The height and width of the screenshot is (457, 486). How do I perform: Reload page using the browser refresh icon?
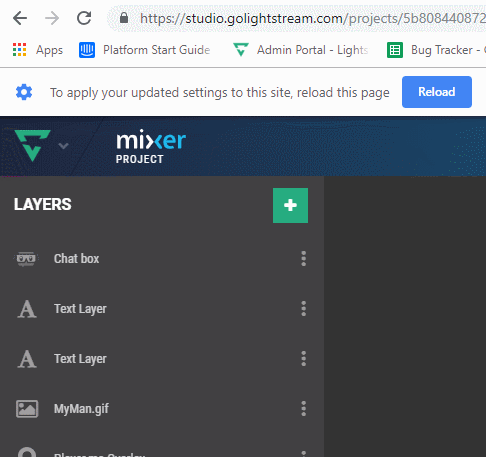click(84, 18)
